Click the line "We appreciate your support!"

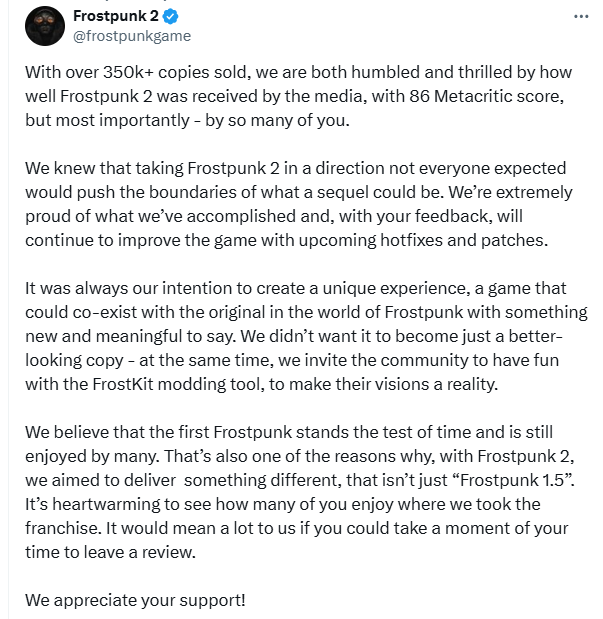(135, 602)
